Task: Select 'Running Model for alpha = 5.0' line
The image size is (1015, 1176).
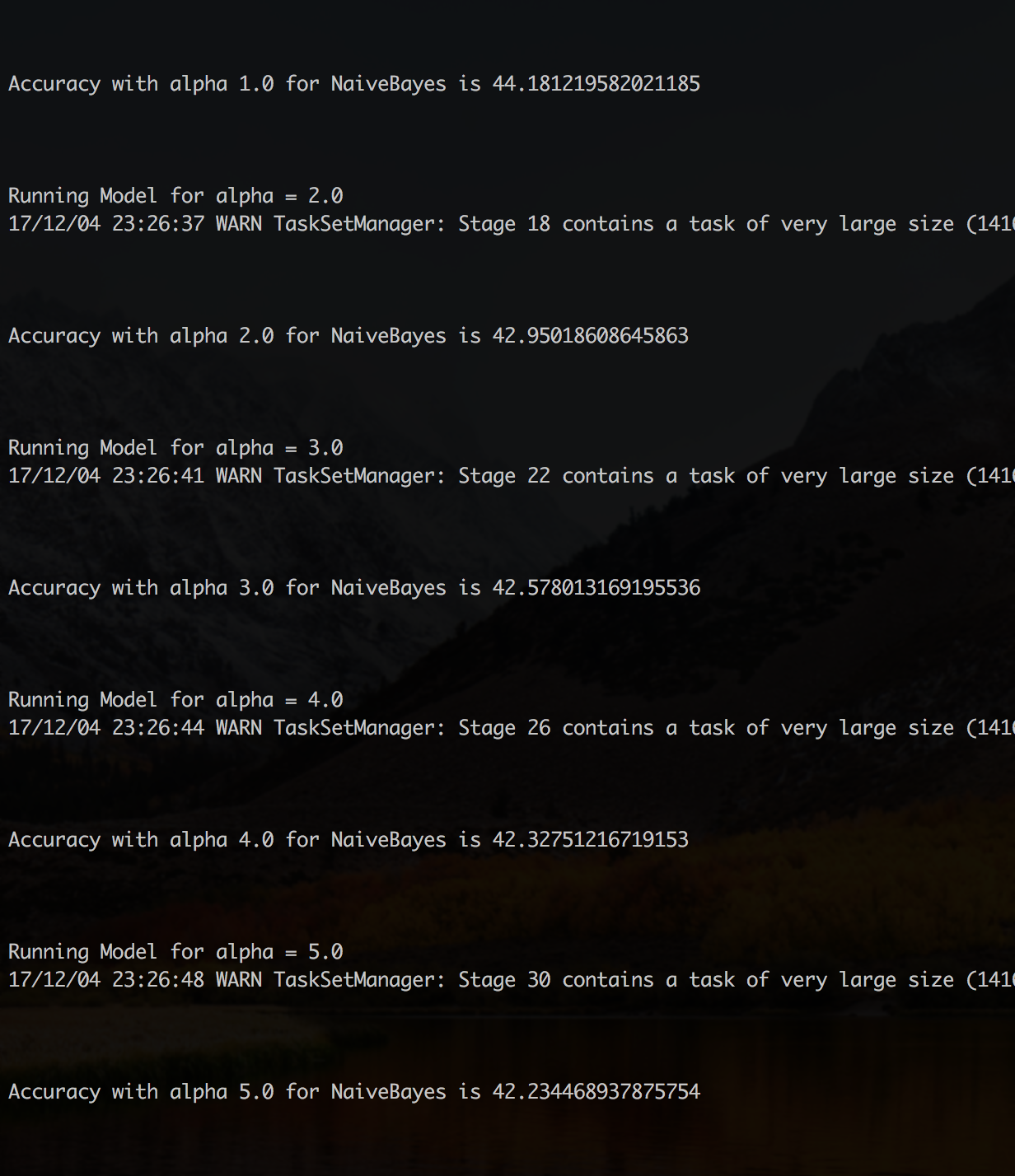Action: click(x=175, y=952)
